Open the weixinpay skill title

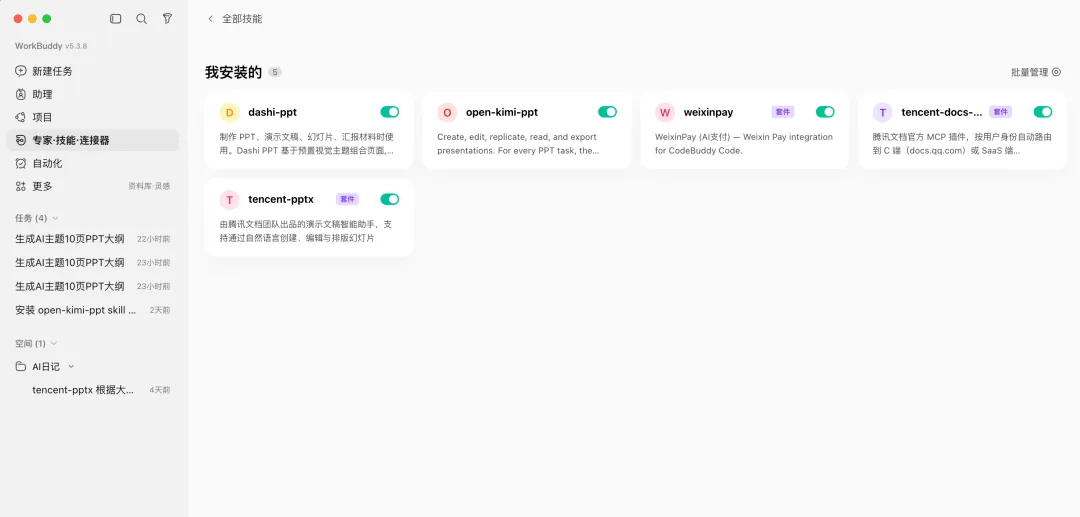pos(708,112)
